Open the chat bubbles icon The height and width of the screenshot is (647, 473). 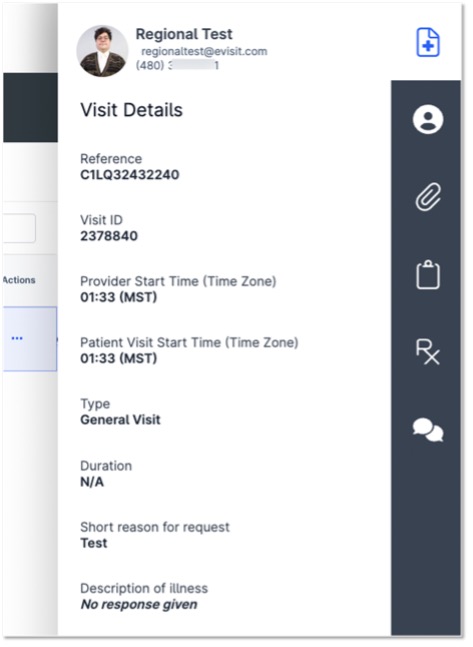[428, 430]
